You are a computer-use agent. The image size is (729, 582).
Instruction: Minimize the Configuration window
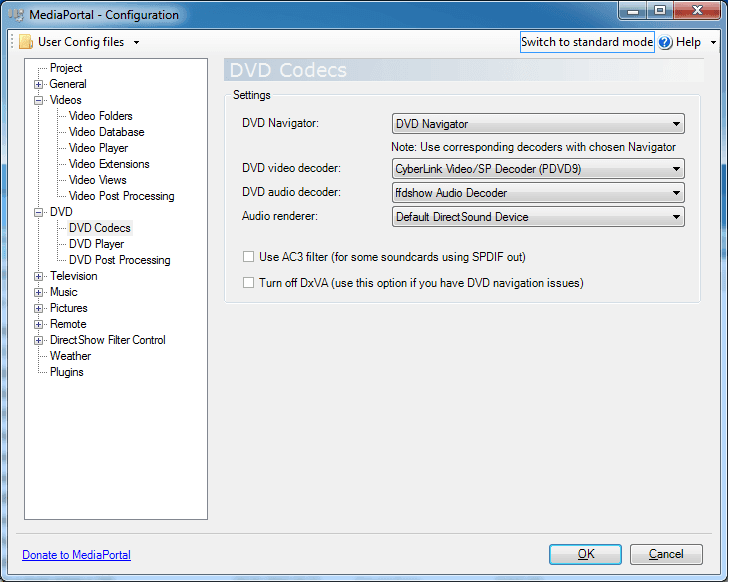point(633,11)
